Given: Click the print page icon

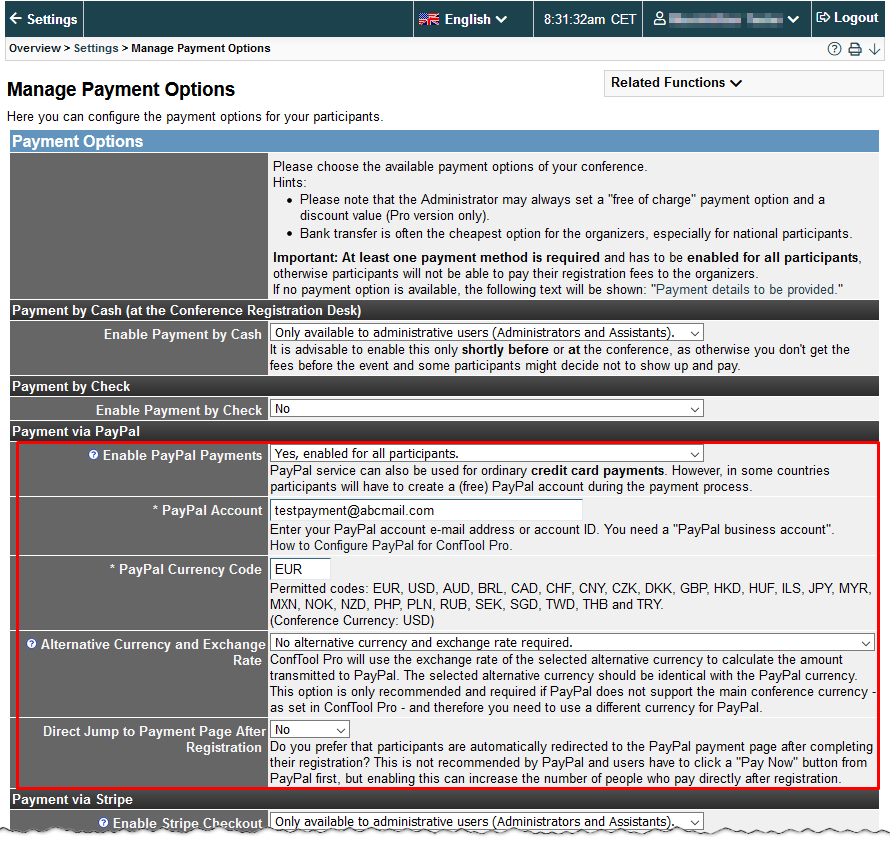Looking at the screenshot, I should (855, 49).
